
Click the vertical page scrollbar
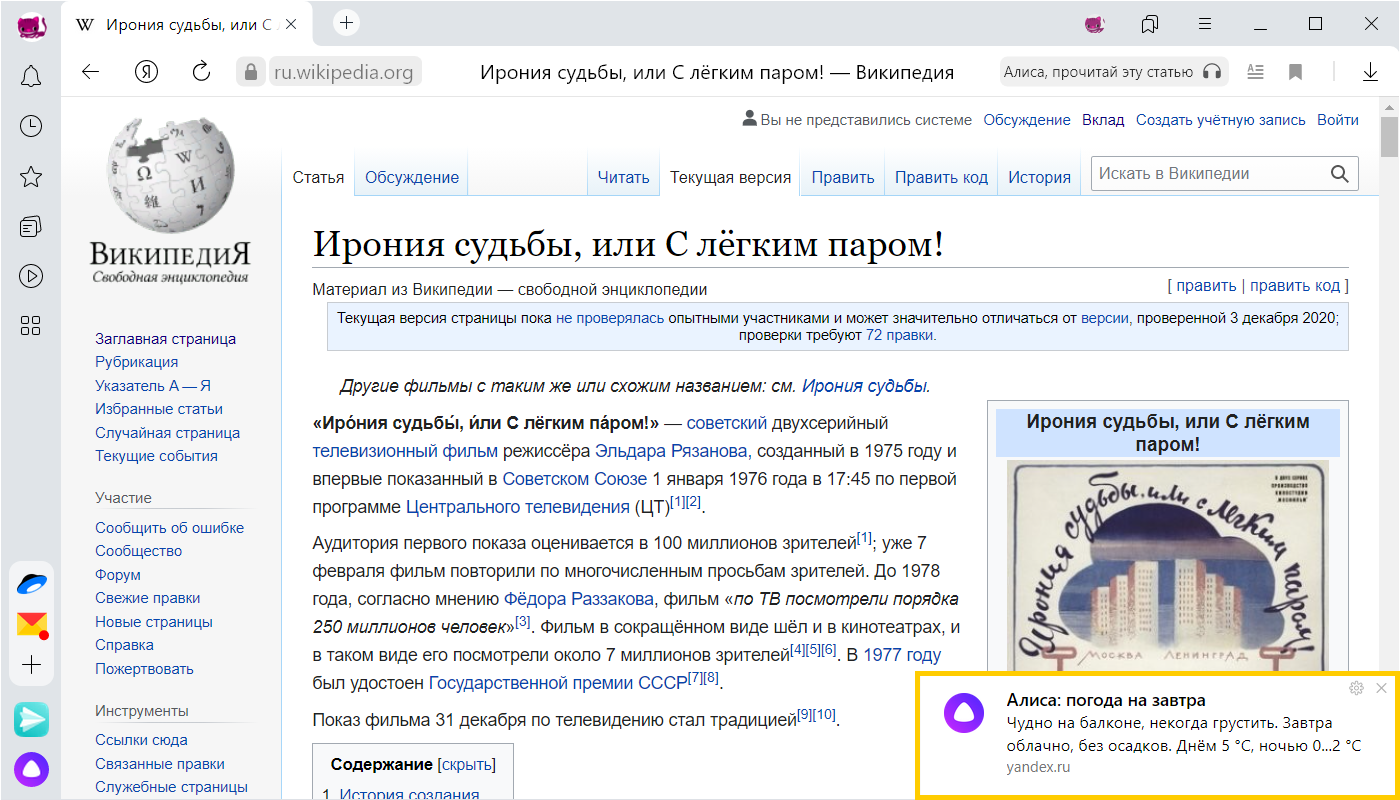(1389, 140)
